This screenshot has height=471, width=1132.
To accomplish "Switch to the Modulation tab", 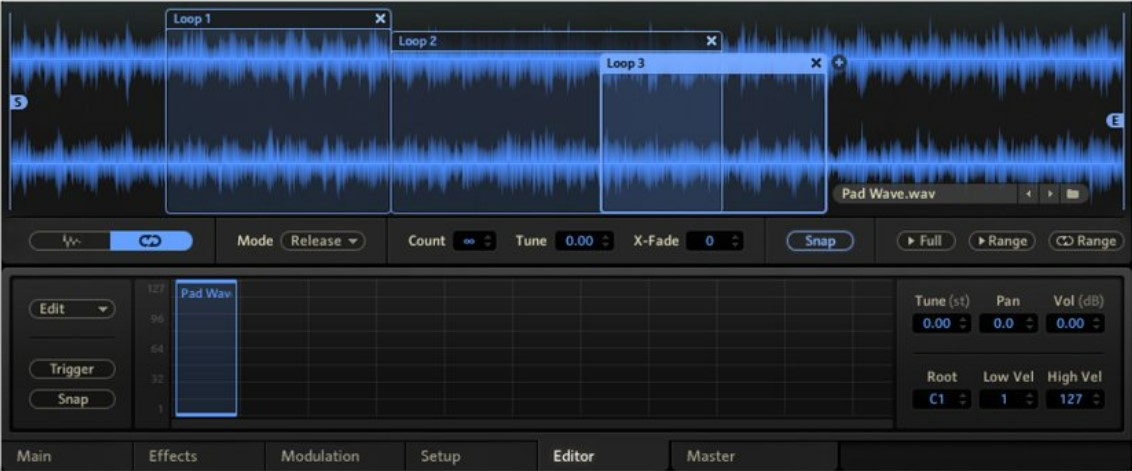I will tap(320, 456).
